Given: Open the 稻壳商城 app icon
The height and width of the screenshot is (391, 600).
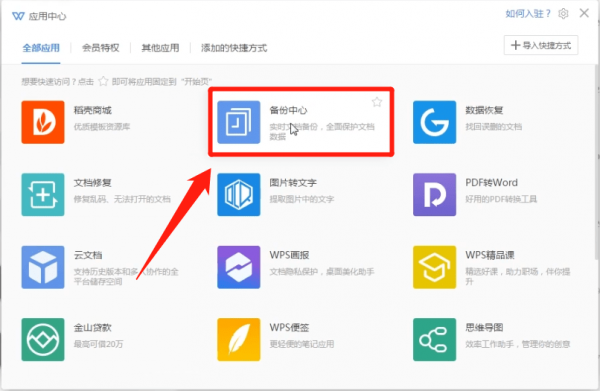Looking at the screenshot, I should coord(43,122).
